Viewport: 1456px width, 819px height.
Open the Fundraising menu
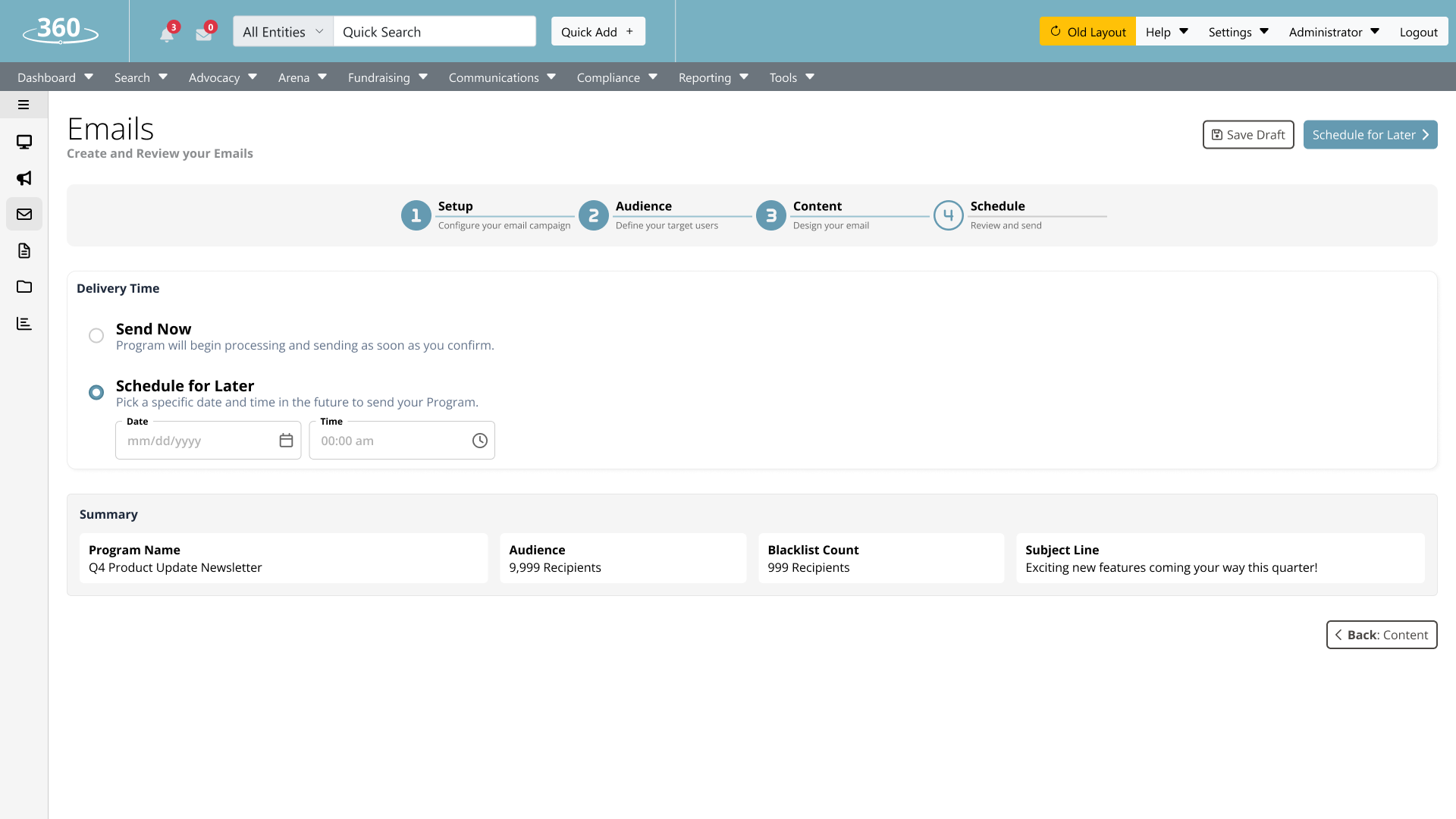click(388, 77)
